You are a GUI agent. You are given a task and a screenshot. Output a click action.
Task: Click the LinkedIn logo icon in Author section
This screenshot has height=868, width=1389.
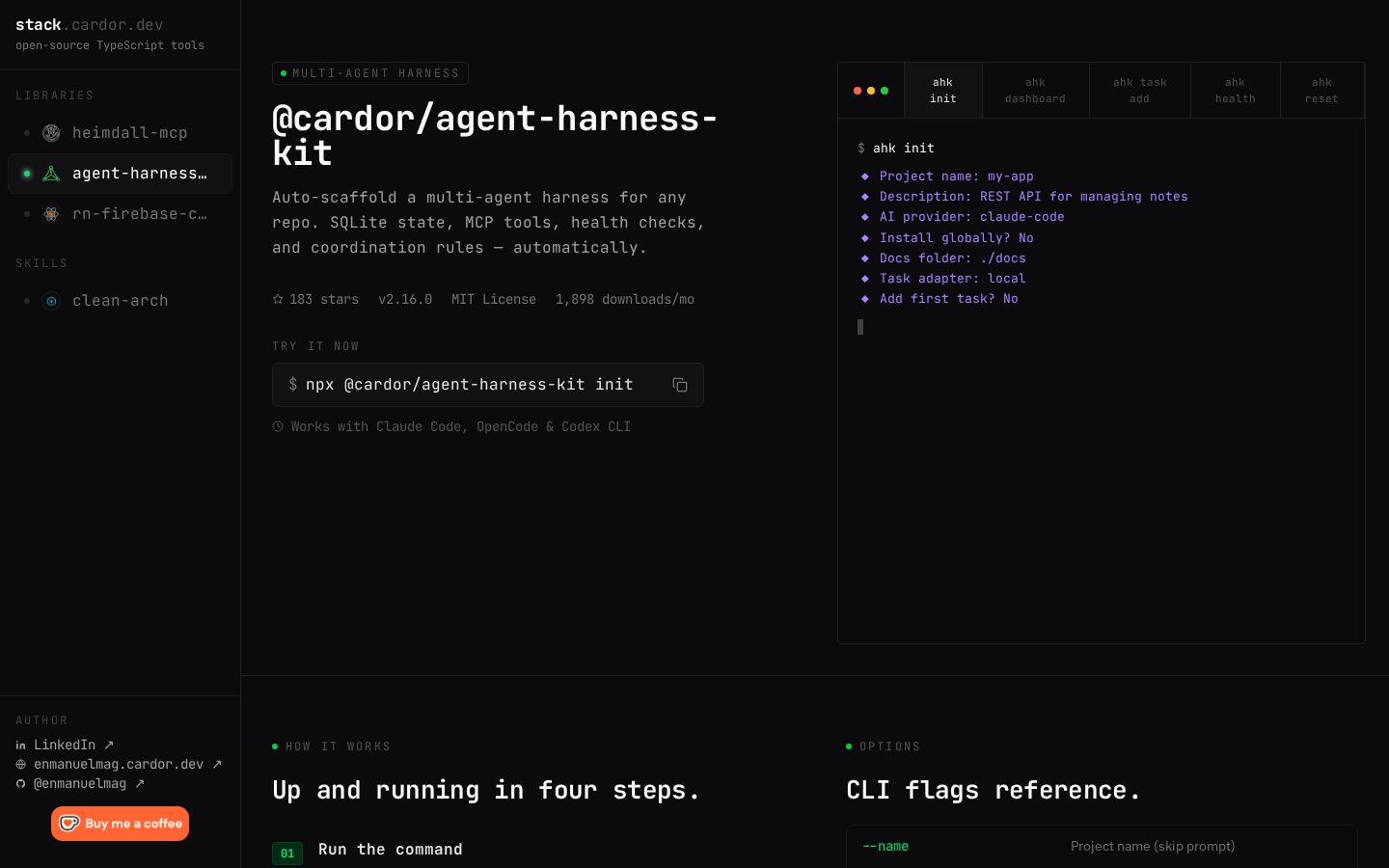tap(20, 745)
